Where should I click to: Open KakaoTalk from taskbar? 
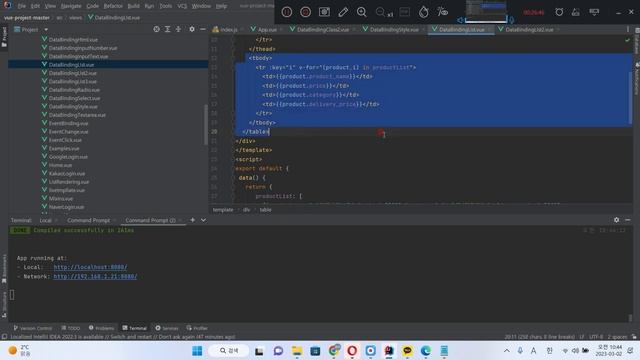click(x=407, y=351)
